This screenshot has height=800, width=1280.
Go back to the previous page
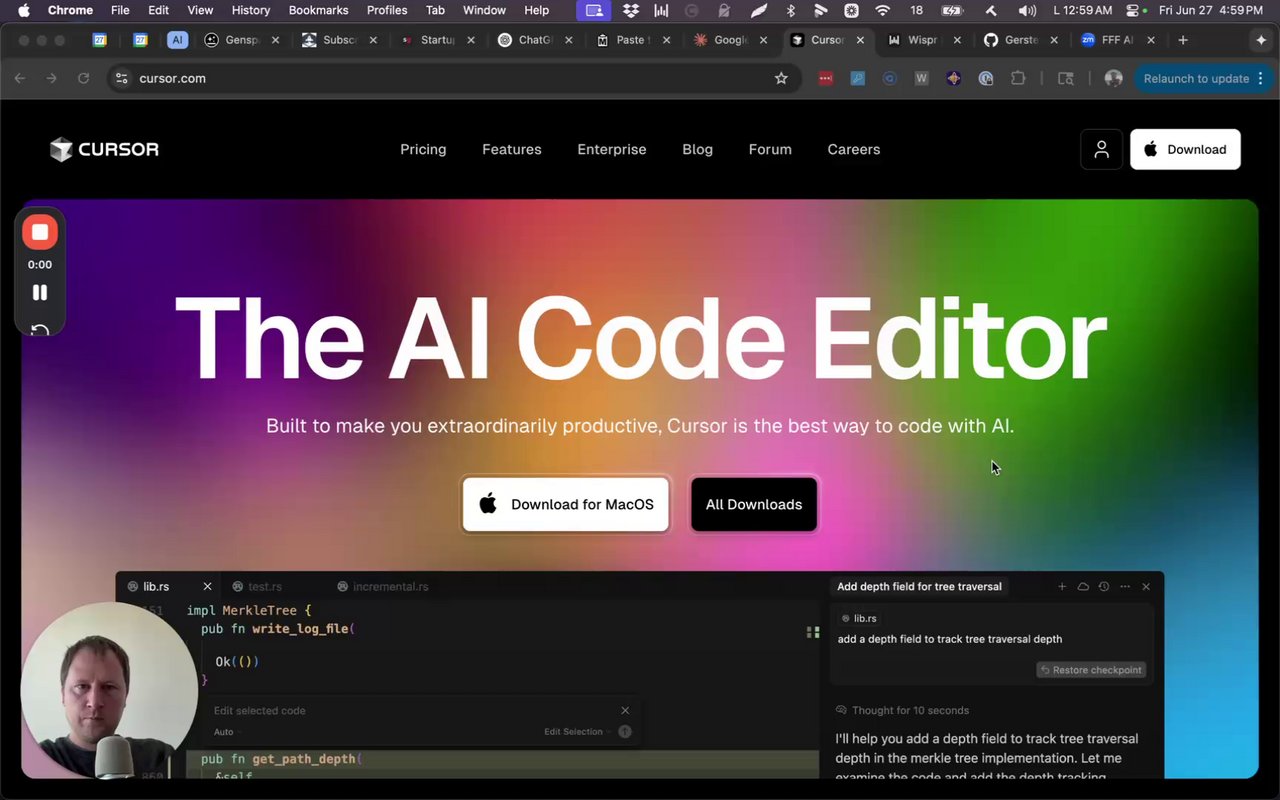pyautogui.click(x=20, y=78)
